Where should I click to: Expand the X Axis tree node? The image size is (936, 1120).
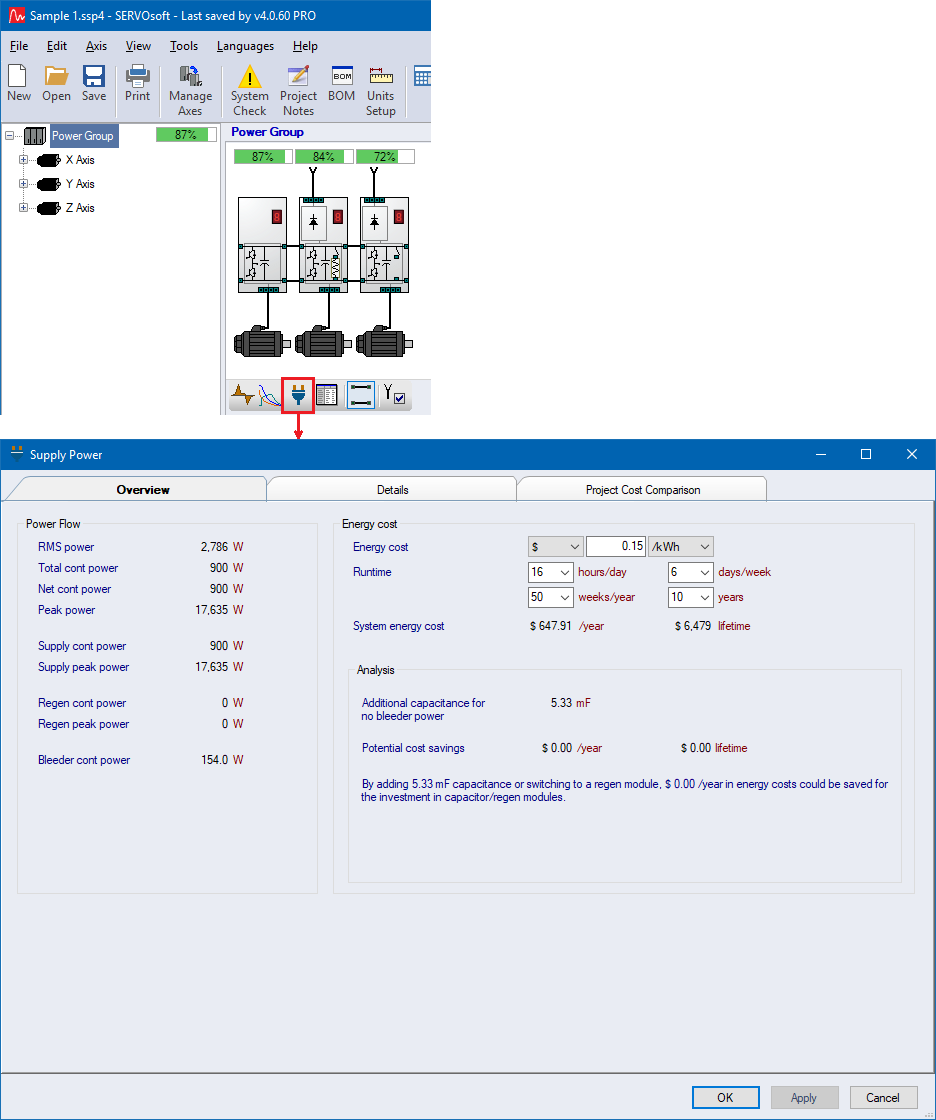click(x=23, y=160)
